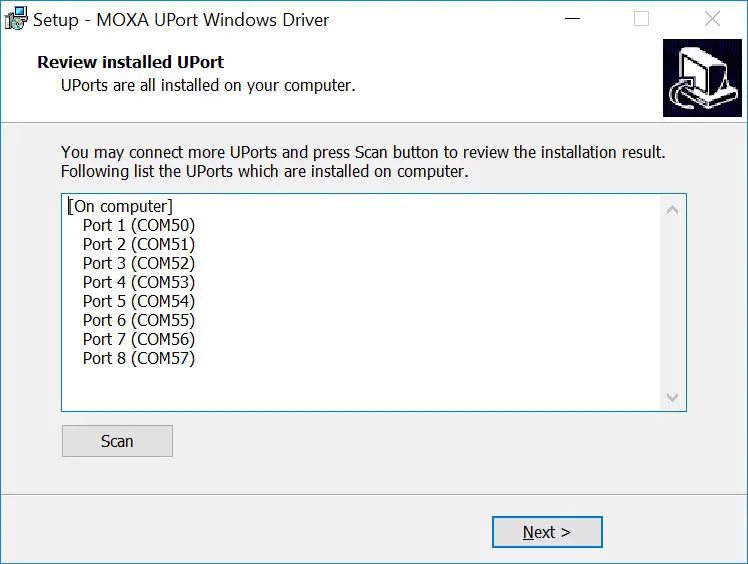
Task: Click the setup installer icon in title bar
Action: pos(16,19)
